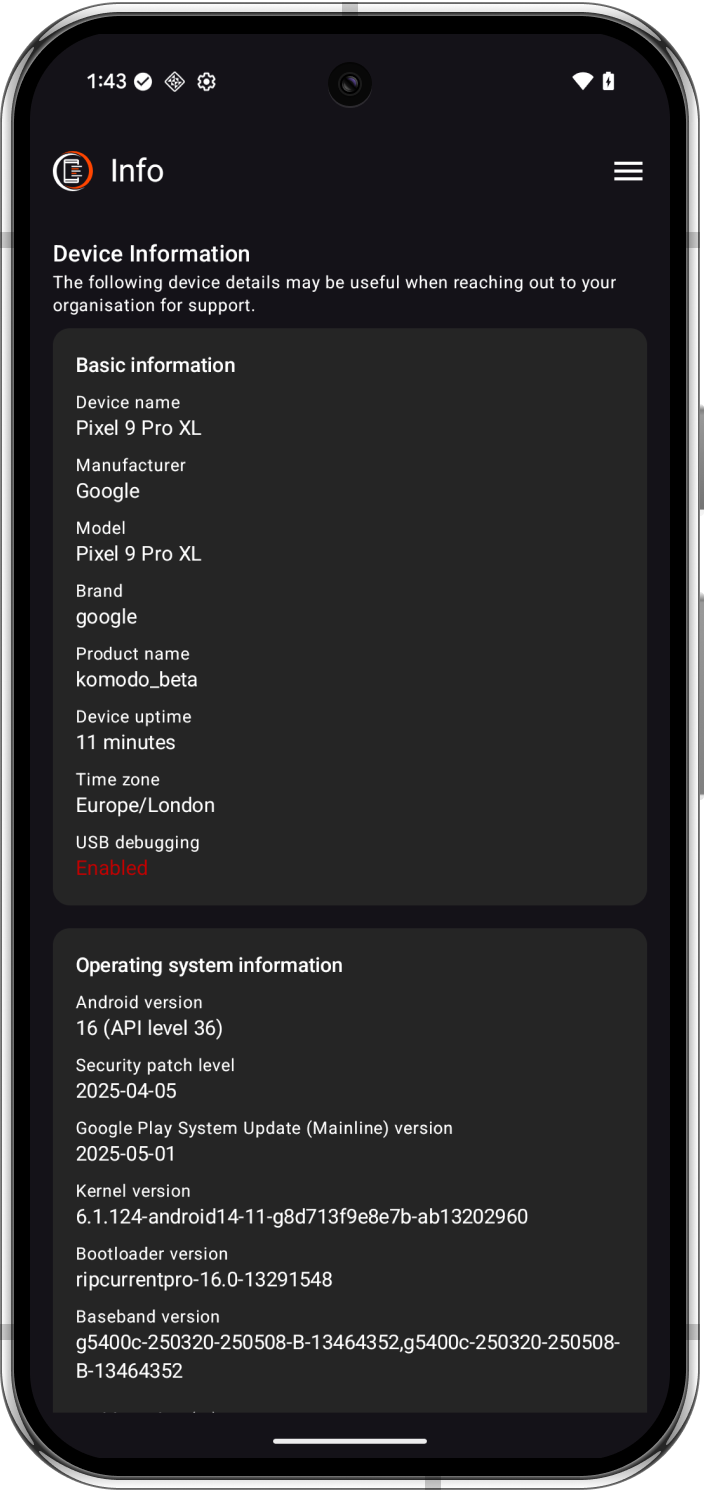Tap the app logo icon
Viewport: 706px width, 1490px height.
click(73, 171)
